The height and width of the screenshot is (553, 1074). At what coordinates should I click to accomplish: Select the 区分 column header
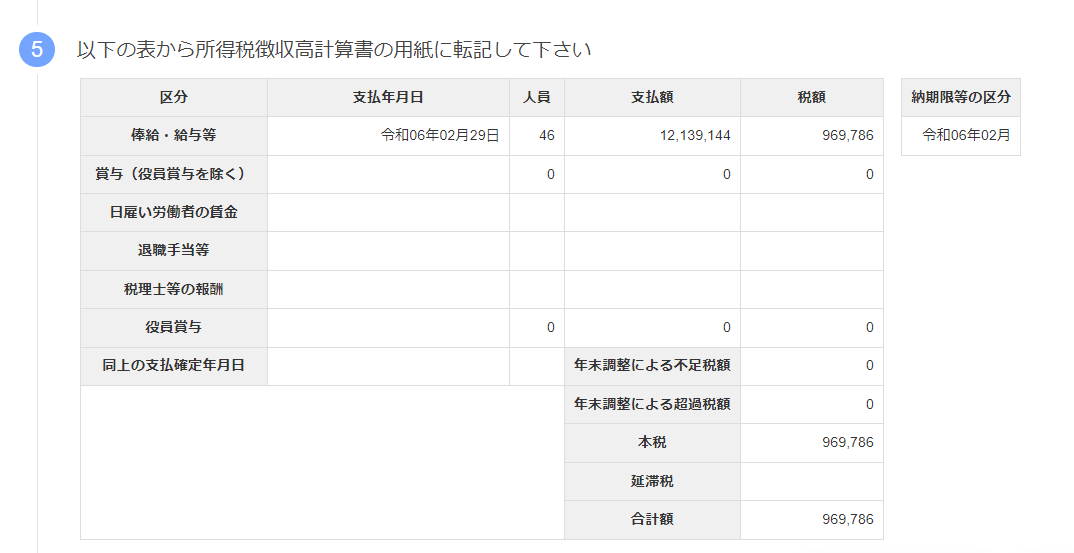click(174, 97)
